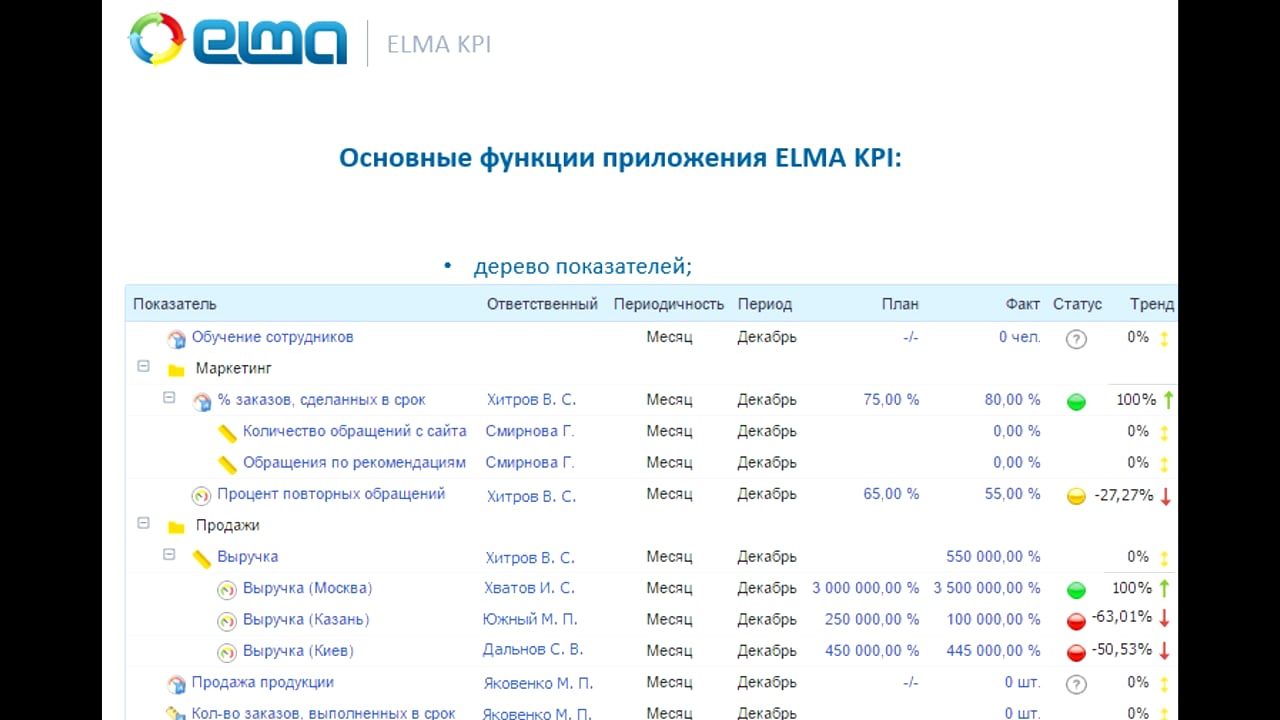Viewport: 1280px width, 720px height.
Task: Click ruler icon beside Количество обращений с сайта
Action: tap(227, 433)
